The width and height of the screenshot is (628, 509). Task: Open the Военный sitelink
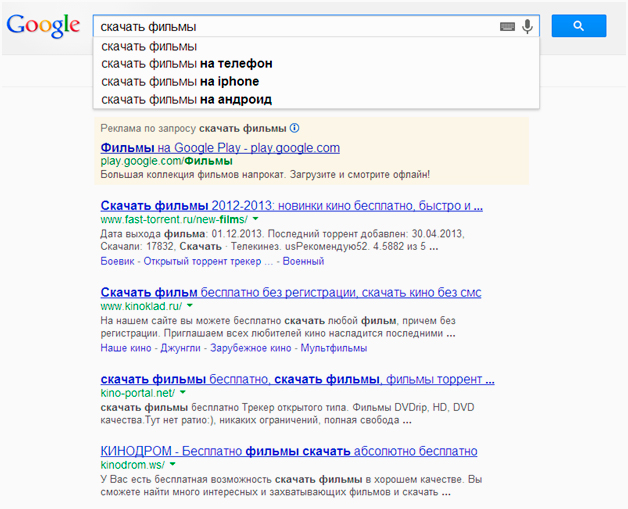(303, 261)
